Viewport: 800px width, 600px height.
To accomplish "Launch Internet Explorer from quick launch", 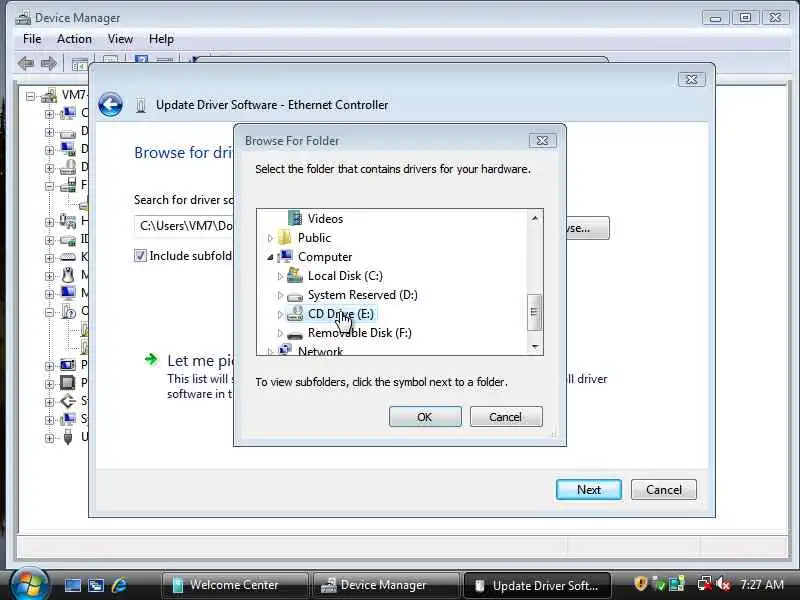I will pos(119,585).
